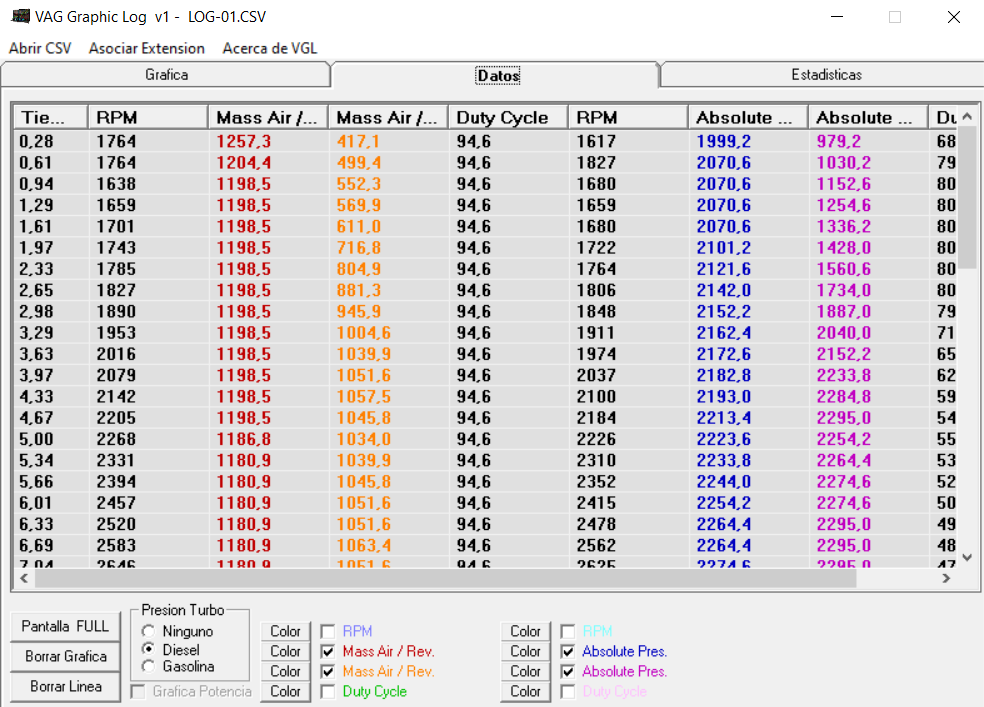984x707 pixels.
Task: Click Color button for magenta Absolute Pres.
Action: 525,671
